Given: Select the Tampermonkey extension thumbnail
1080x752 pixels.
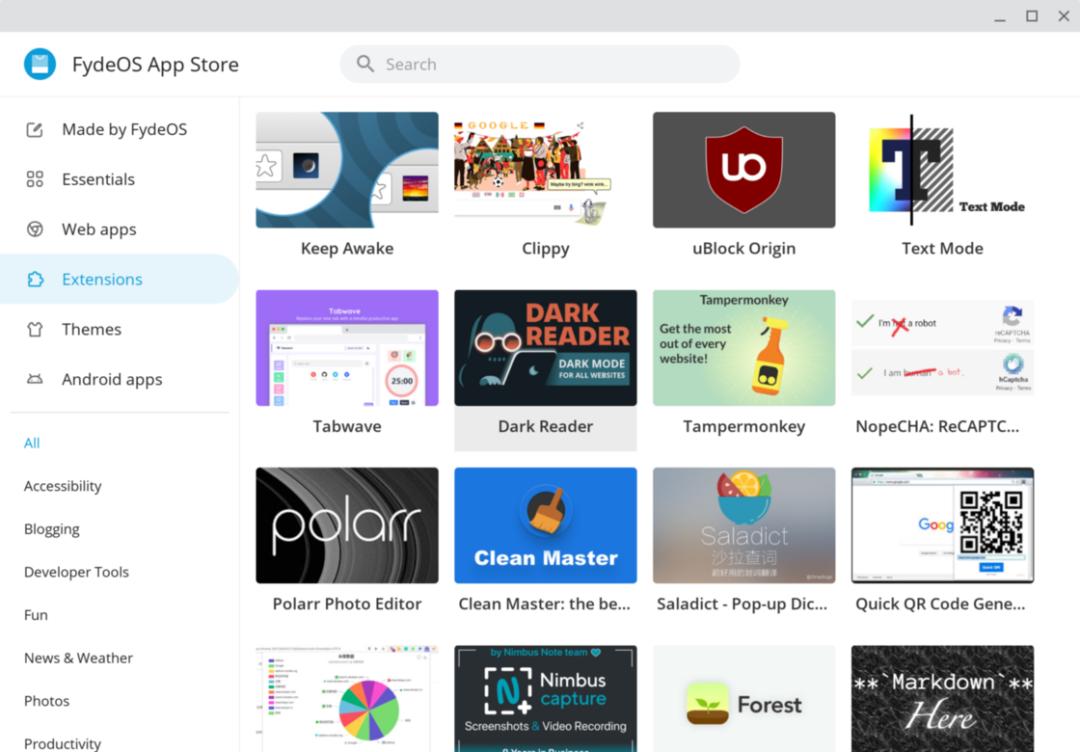Looking at the screenshot, I should coord(744,348).
